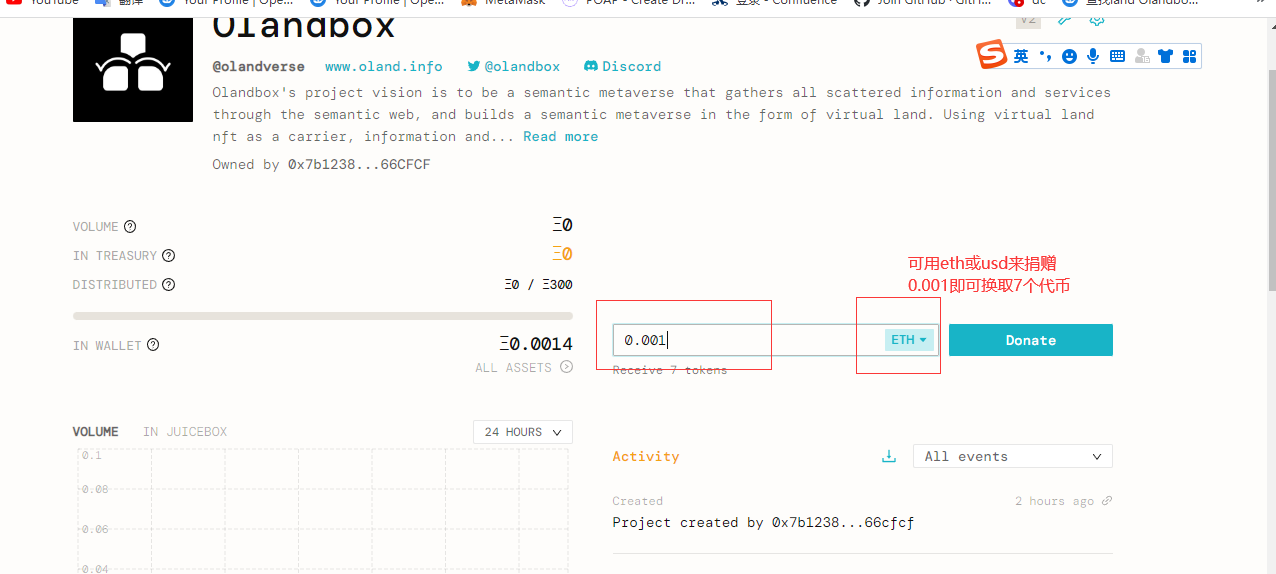Click Read more in project description
Image resolution: width=1276 pixels, height=574 pixels.
pos(560,137)
